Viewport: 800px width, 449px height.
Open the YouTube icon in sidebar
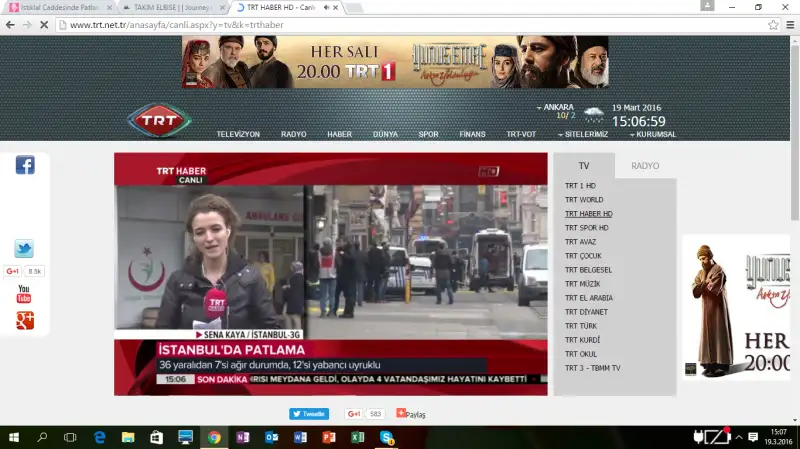click(24, 294)
